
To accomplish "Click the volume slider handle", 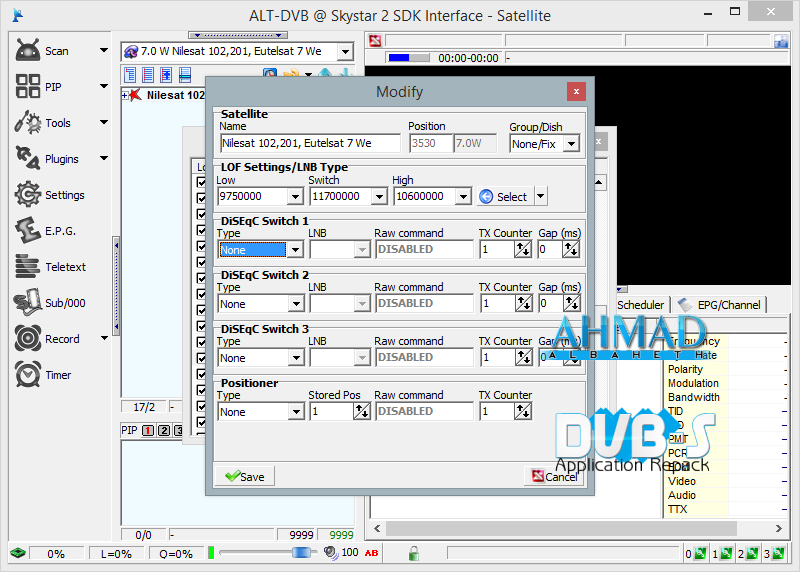I will click(x=302, y=553).
